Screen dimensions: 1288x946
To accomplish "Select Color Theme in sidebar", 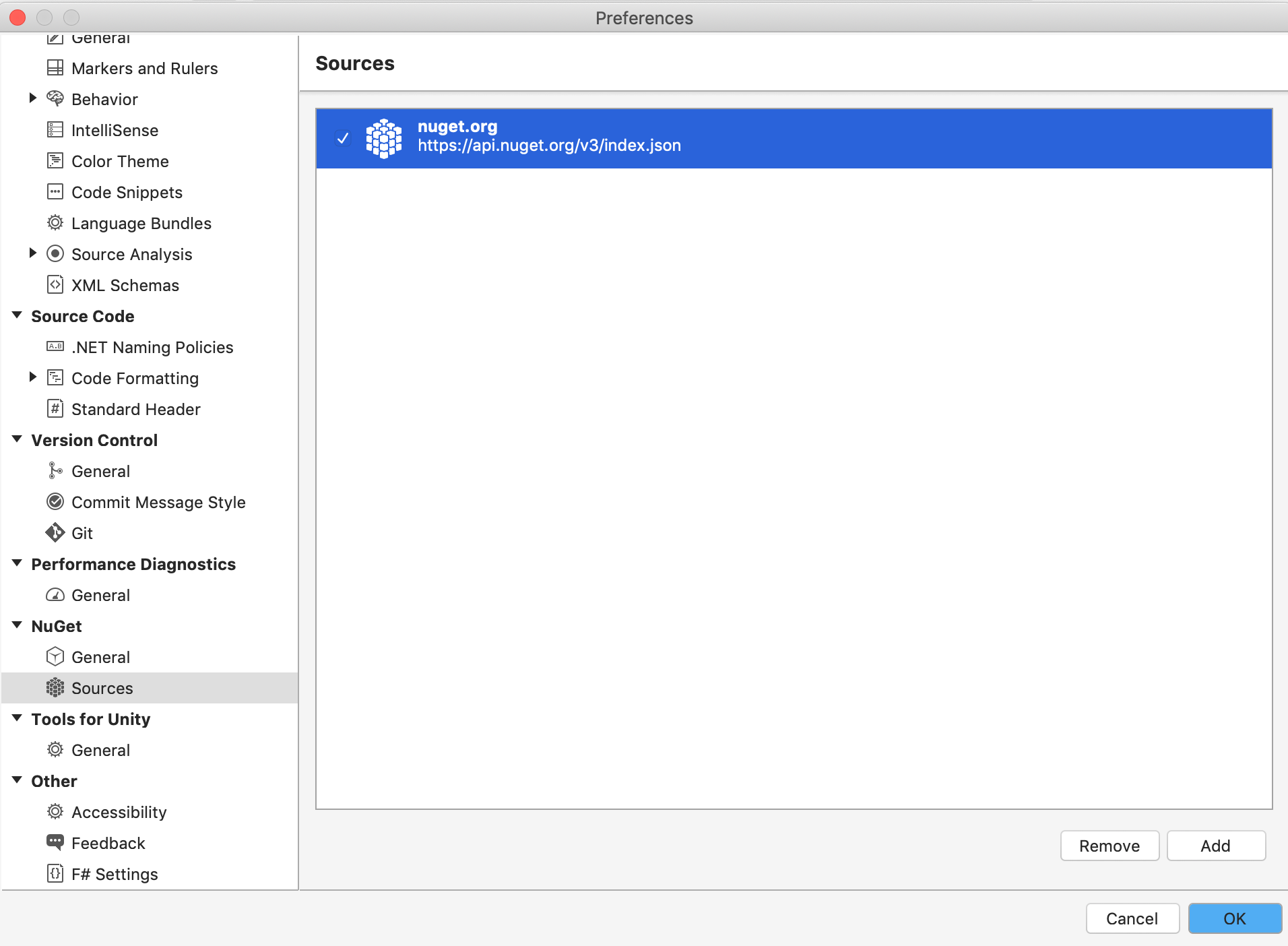I will click(x=120, y=161).
